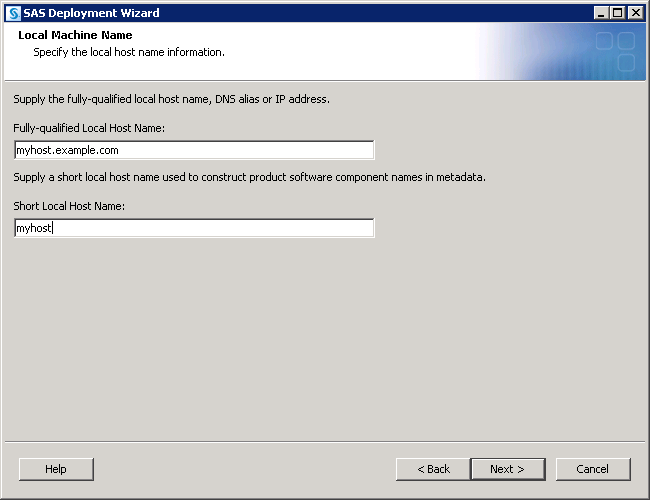Click the metadata component names instruction text
The width and height of the screenshot is (650, 500).
[x=250, y=177]
